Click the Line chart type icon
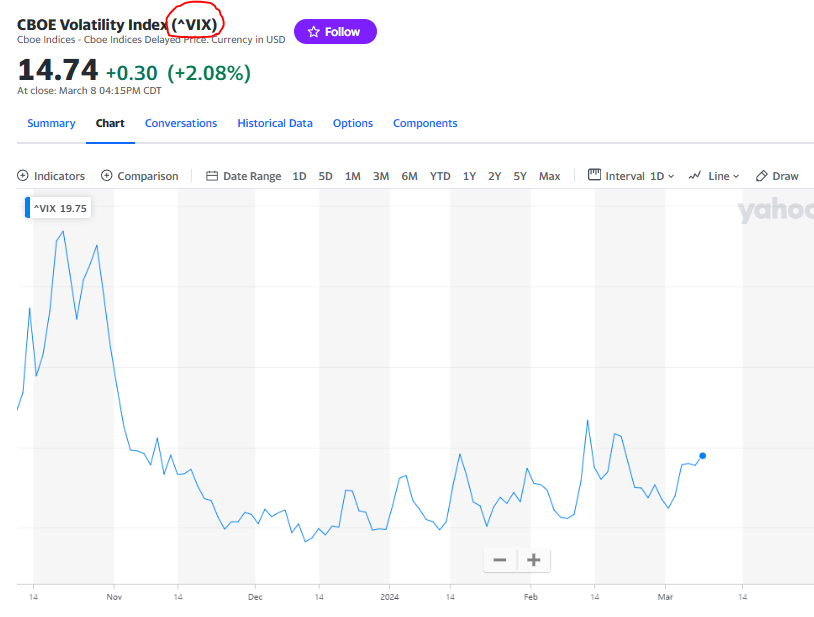This screenshot has width=814, height=617. point(695,176)
